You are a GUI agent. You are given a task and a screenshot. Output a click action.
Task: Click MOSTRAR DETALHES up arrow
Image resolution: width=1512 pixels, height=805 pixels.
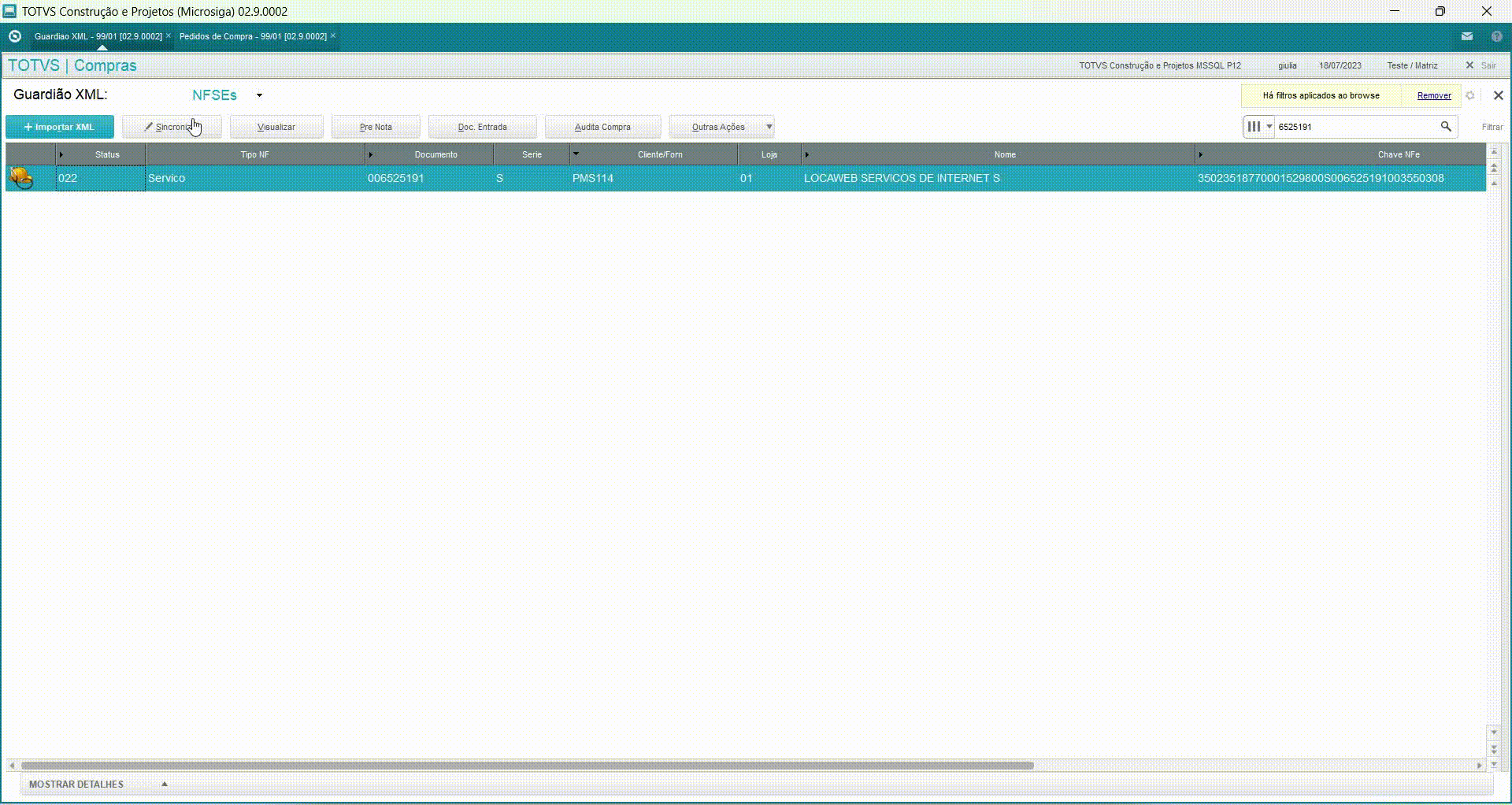tap(165, 785)
